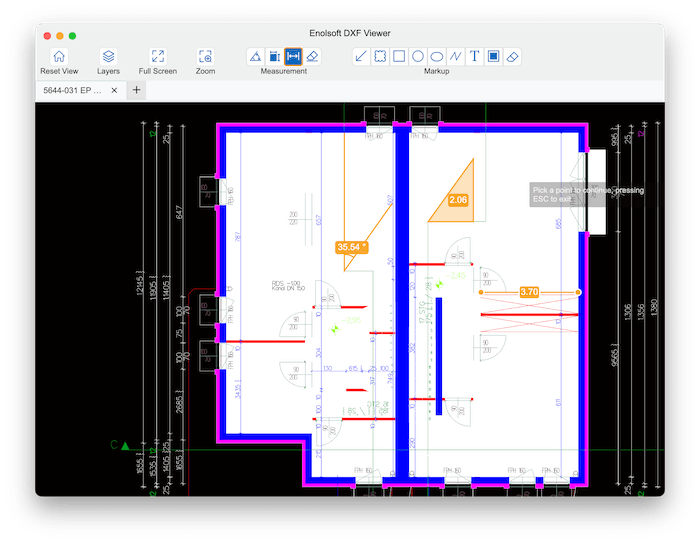The image size is (700, 543).
Task: Select the ellipse markup tool
Action: (x=437, y=56)
